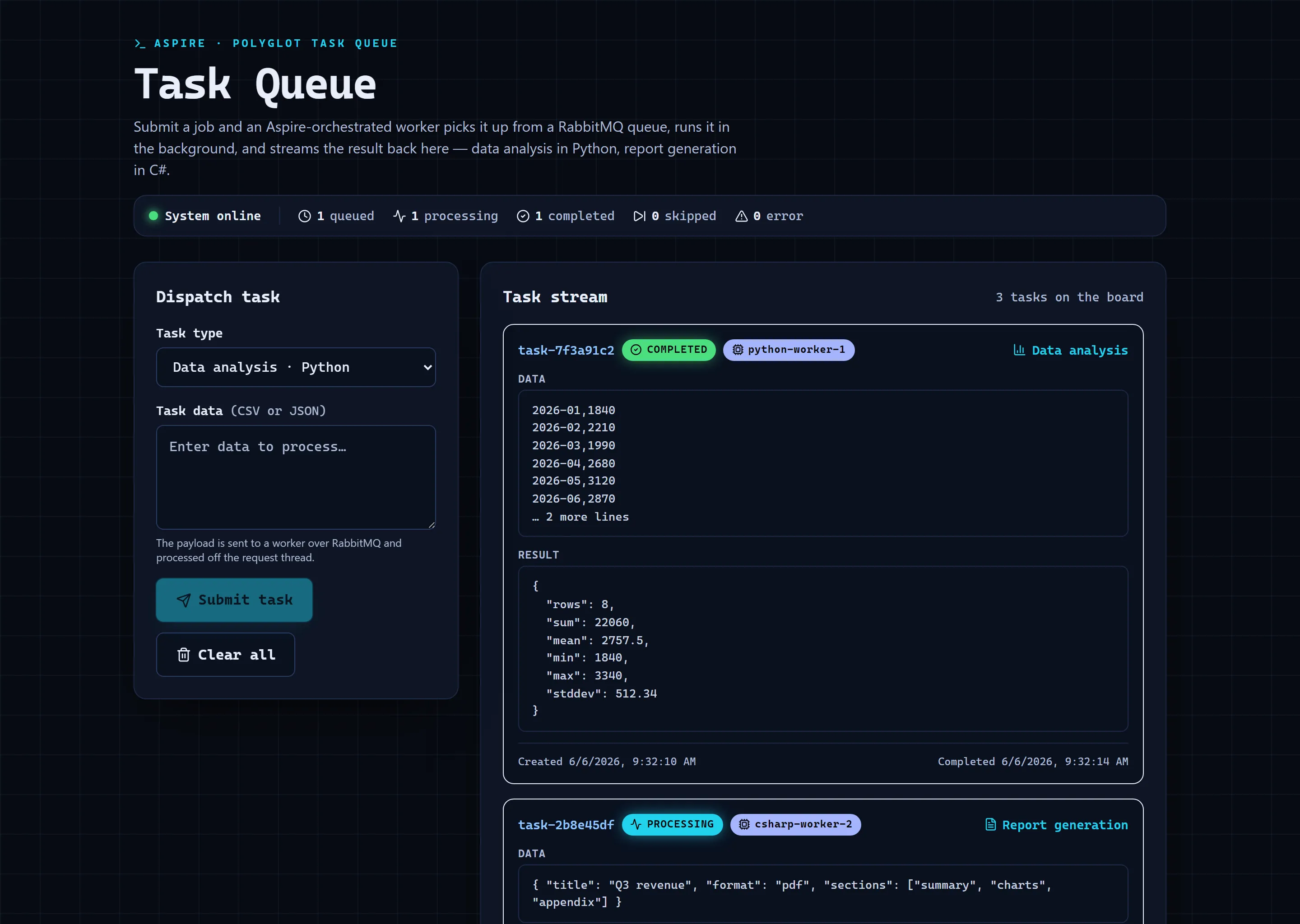Click the '… 2 more lines' text
1300x924 pixels.
coord(580,517)
